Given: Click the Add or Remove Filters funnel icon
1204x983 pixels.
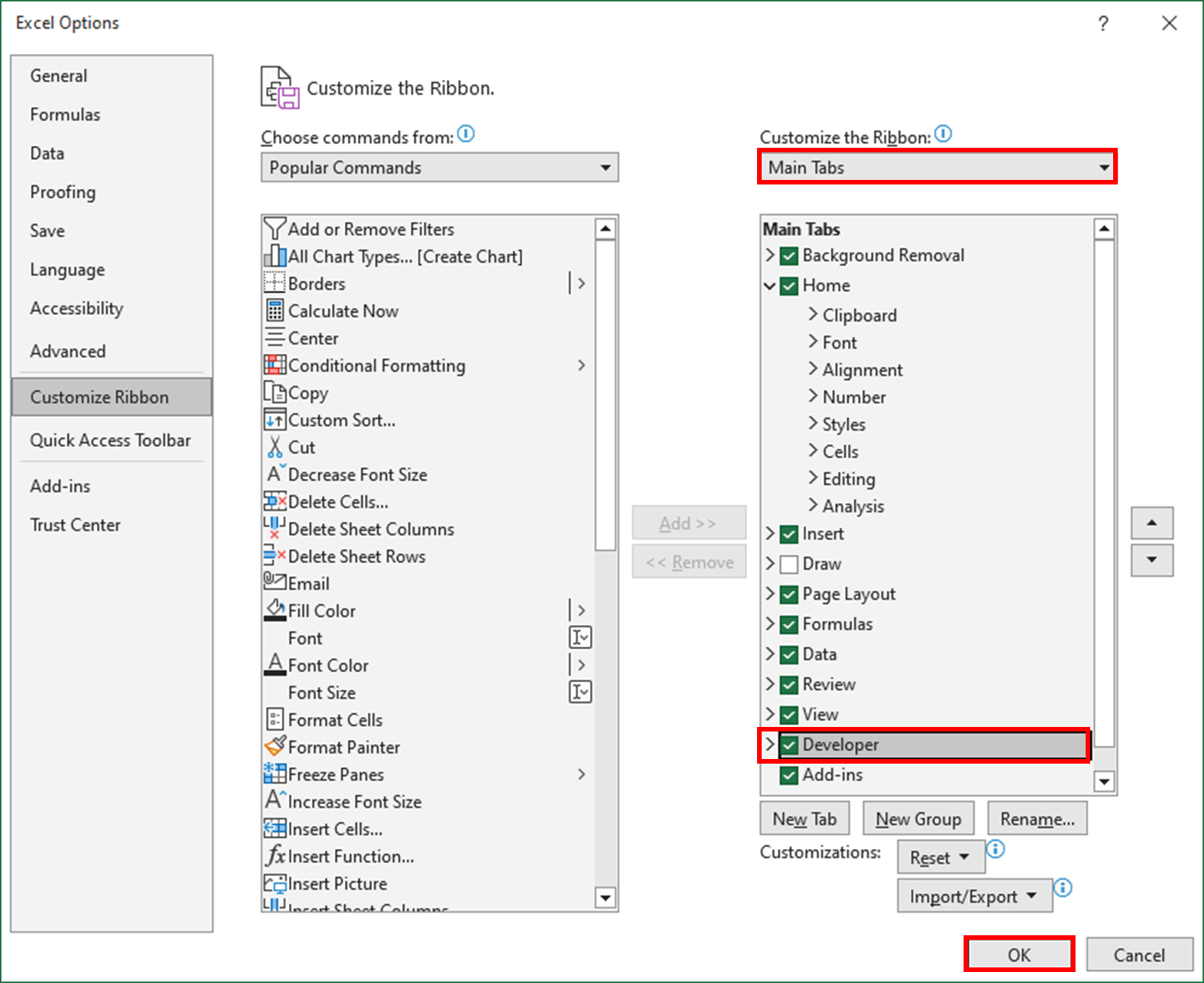Looking at the screenshot, I should pyautogui.click(x=274, y=229).
